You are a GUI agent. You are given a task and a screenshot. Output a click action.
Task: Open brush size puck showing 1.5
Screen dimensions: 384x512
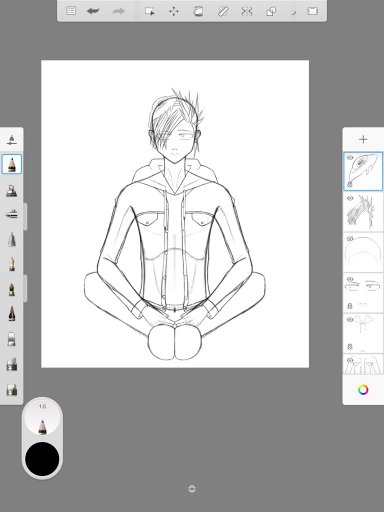click(x=42, y=418)
